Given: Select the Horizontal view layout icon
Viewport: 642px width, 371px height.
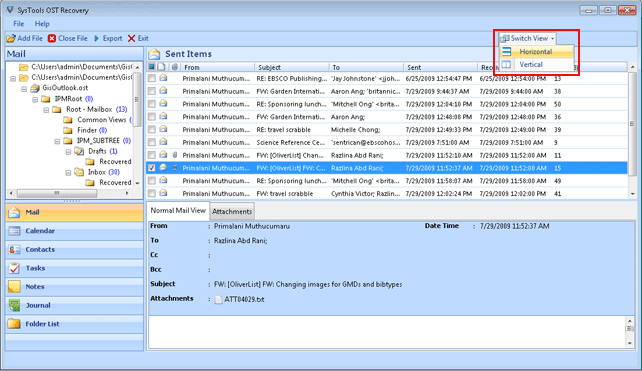Looking at the screenshot, I should click(x=507, y=52).
